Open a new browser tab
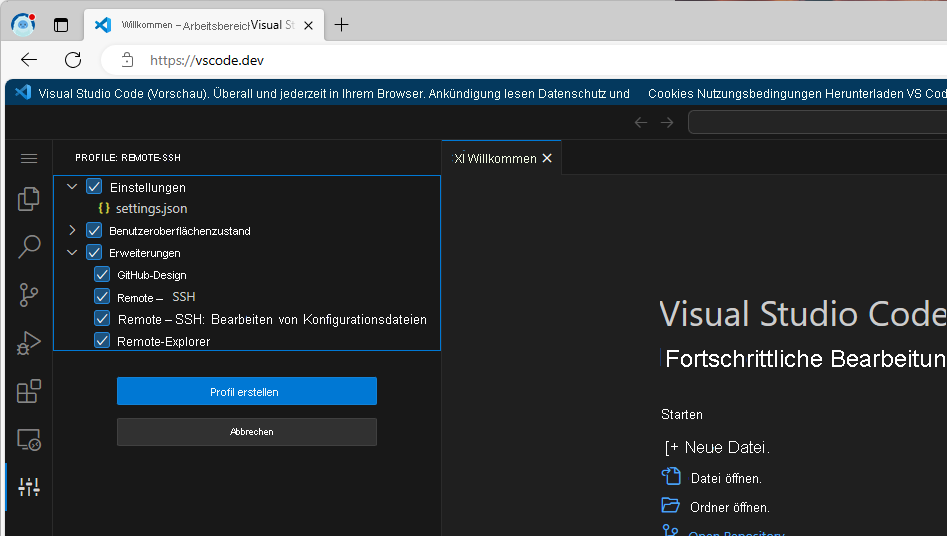The height and width of the screenshot is (536, 947). (x=341, y=25)
